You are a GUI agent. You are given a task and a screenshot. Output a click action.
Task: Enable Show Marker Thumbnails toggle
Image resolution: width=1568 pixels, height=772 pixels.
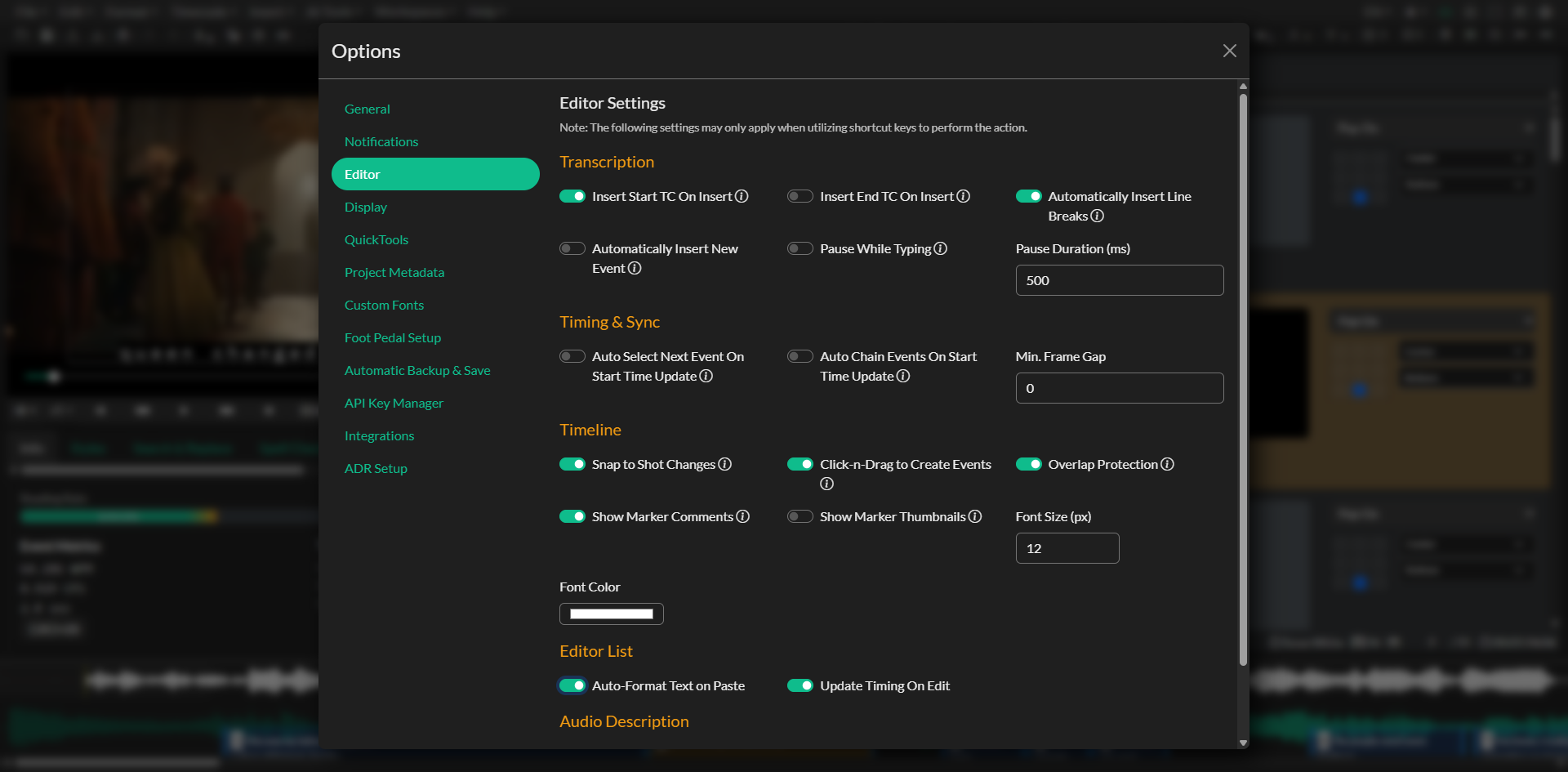click(x=800, y=516)
